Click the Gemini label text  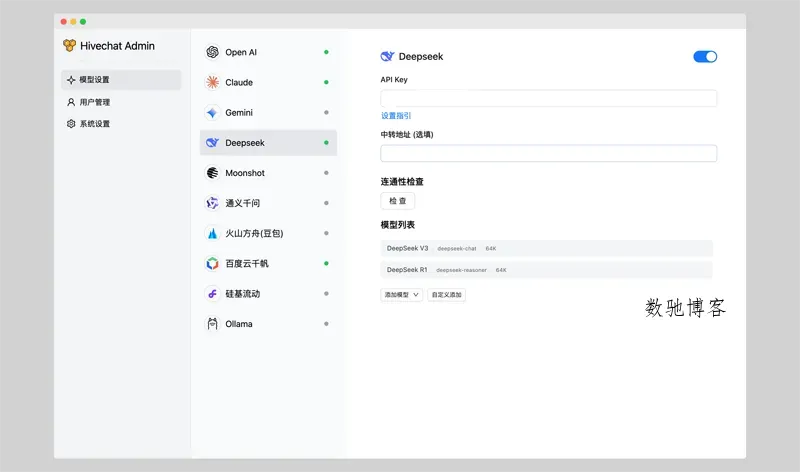[239, 112]
